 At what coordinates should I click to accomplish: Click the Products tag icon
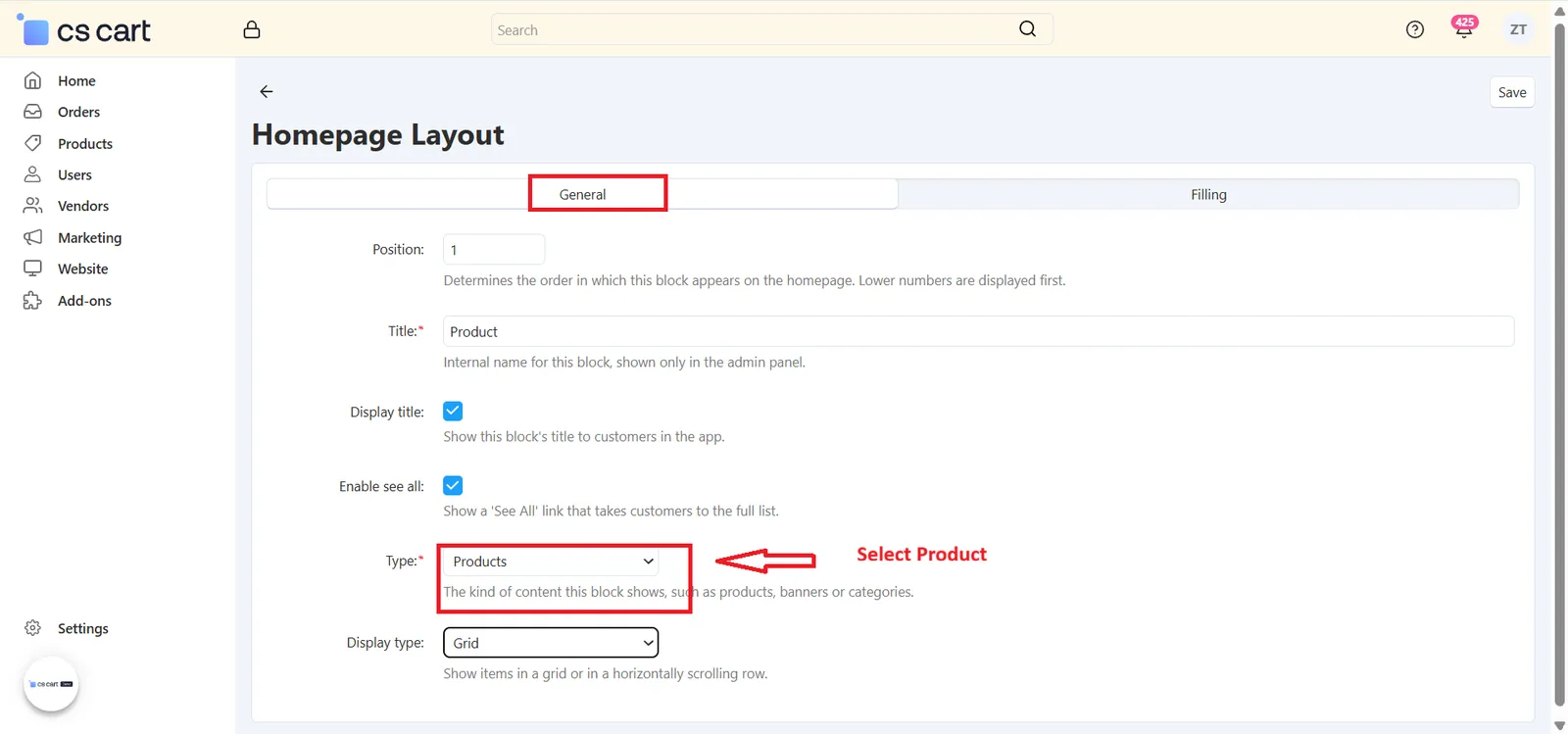[x=32, y=143]
